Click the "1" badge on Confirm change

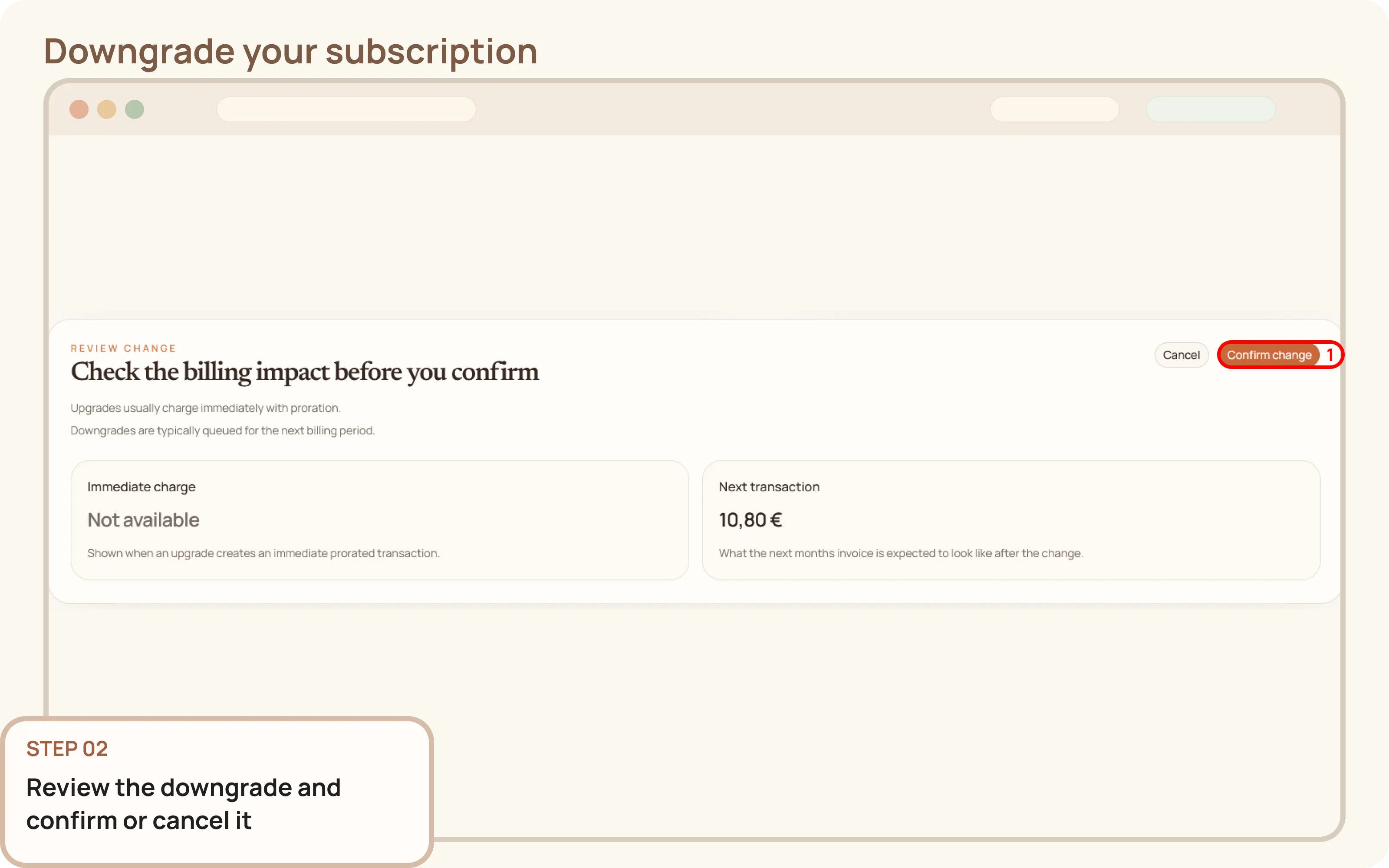tap(1330, 354)
